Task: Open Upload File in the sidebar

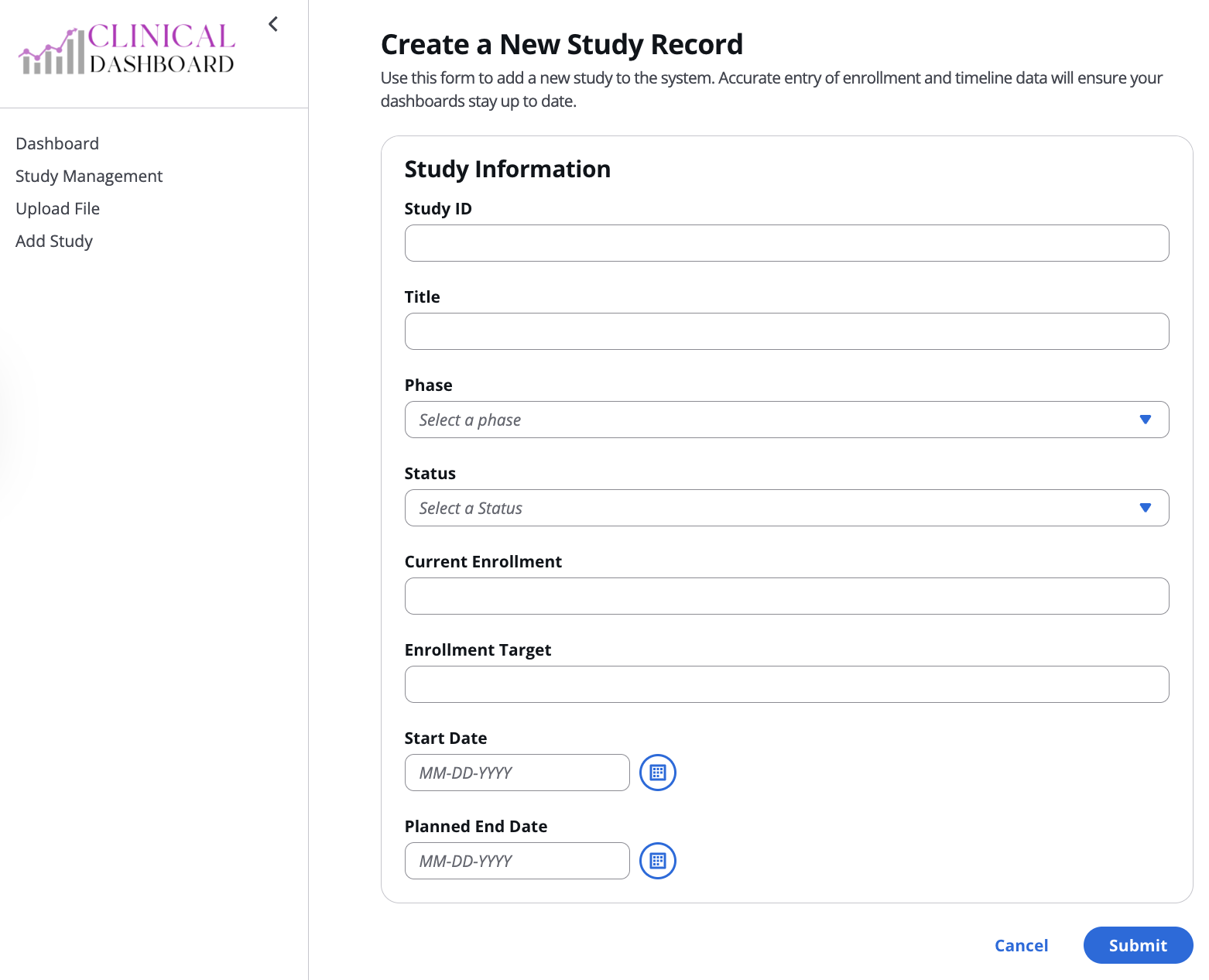Action: (57, 208)
